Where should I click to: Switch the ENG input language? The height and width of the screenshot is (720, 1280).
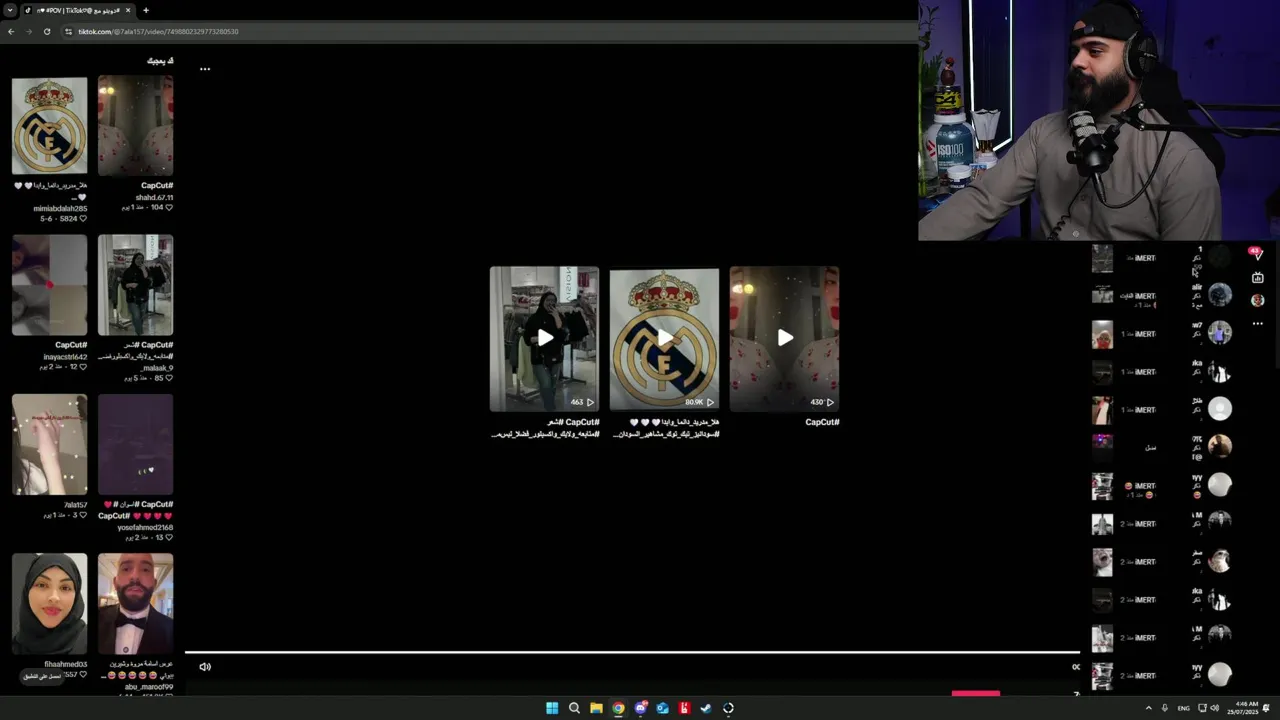1184,708
